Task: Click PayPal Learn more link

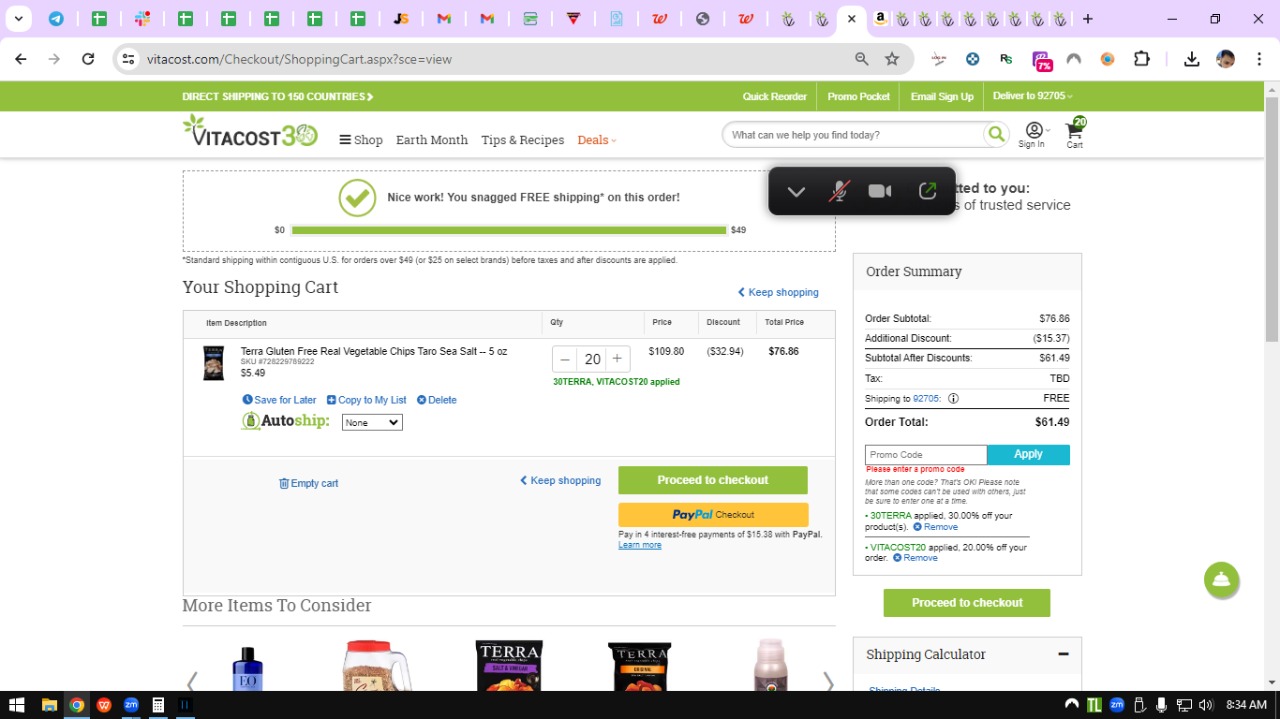Action: [x=639, y=545]
